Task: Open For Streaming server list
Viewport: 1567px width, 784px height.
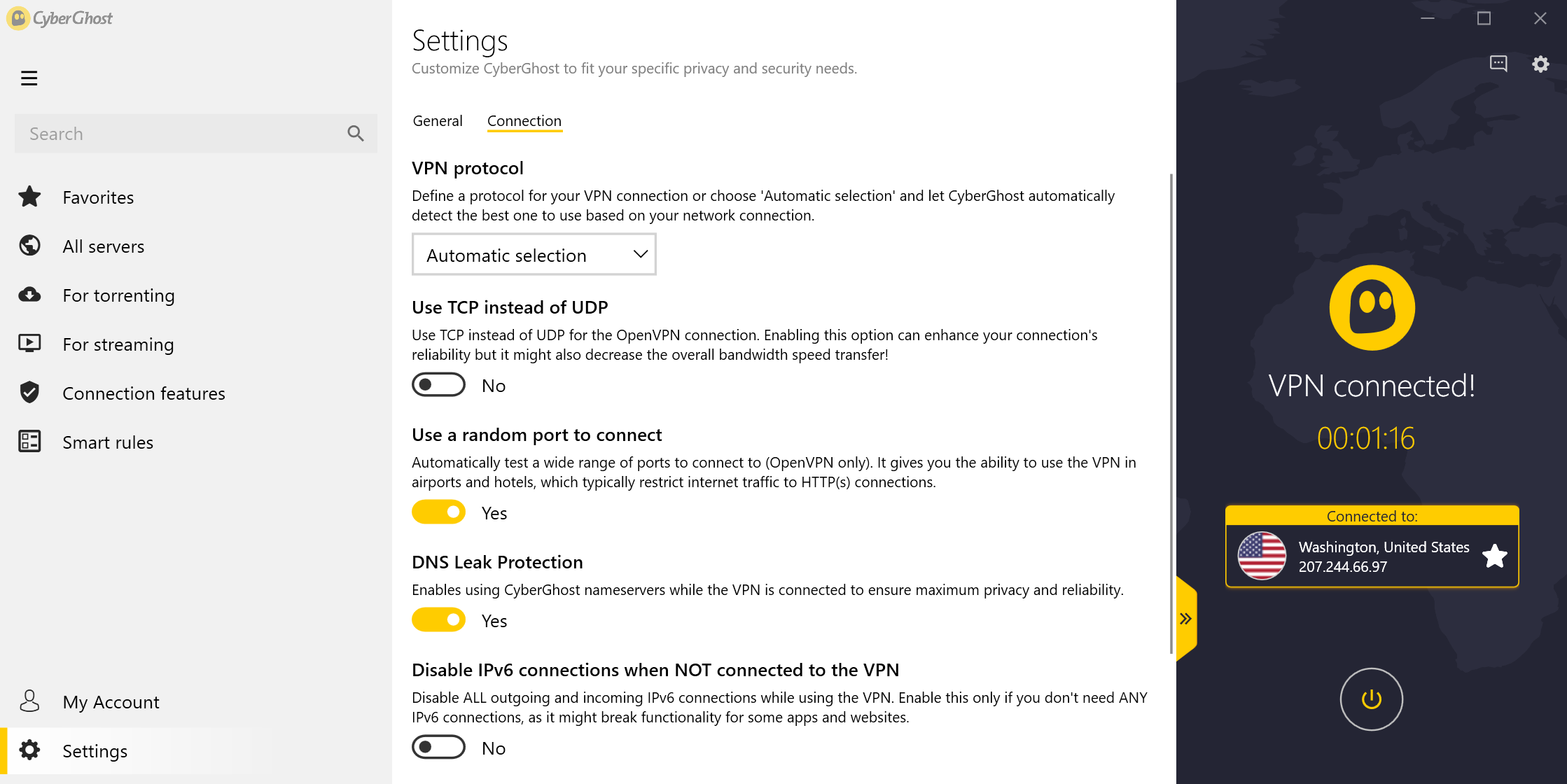Action: [117, 343]
